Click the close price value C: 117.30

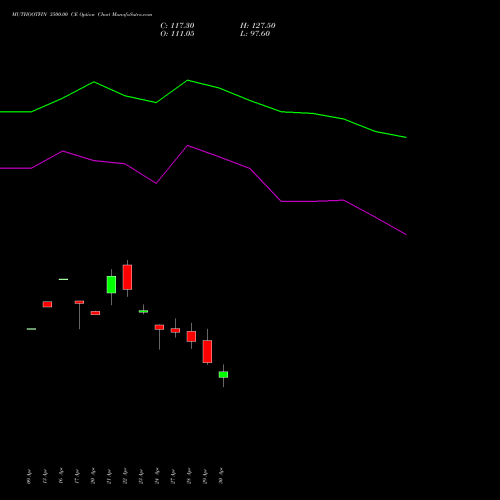[x=177, y=26]
